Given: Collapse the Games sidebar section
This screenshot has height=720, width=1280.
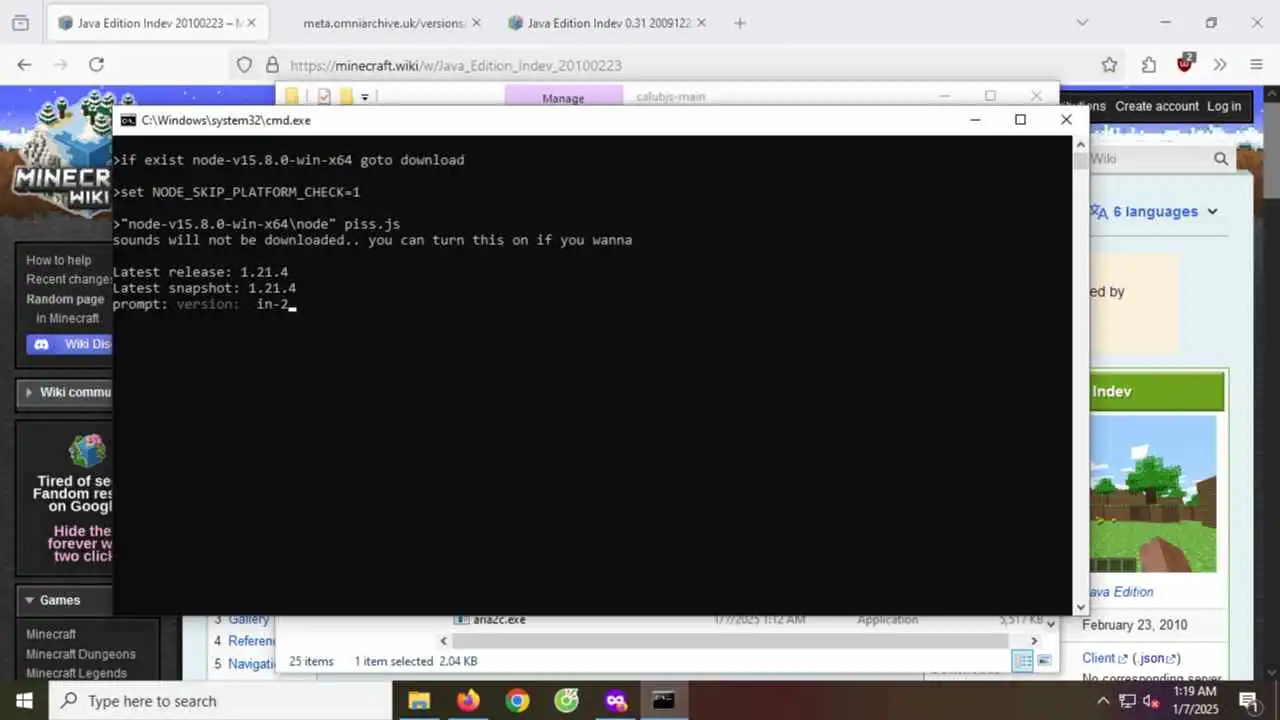Looking at the screenshot, I should pyautogui.click(x=60, y=600).
